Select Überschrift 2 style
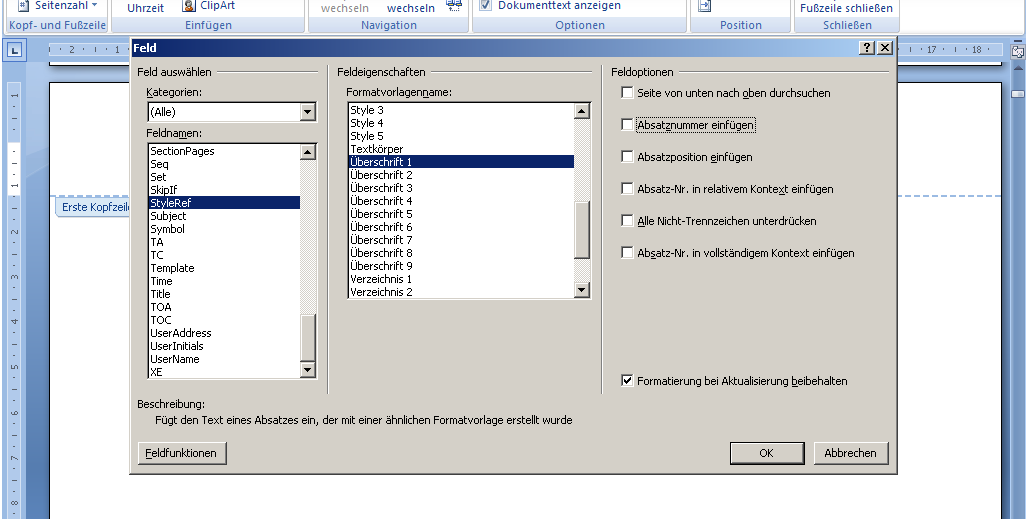Image resolution: width=1028 pixels, height=519 pixels. (462, 175)
